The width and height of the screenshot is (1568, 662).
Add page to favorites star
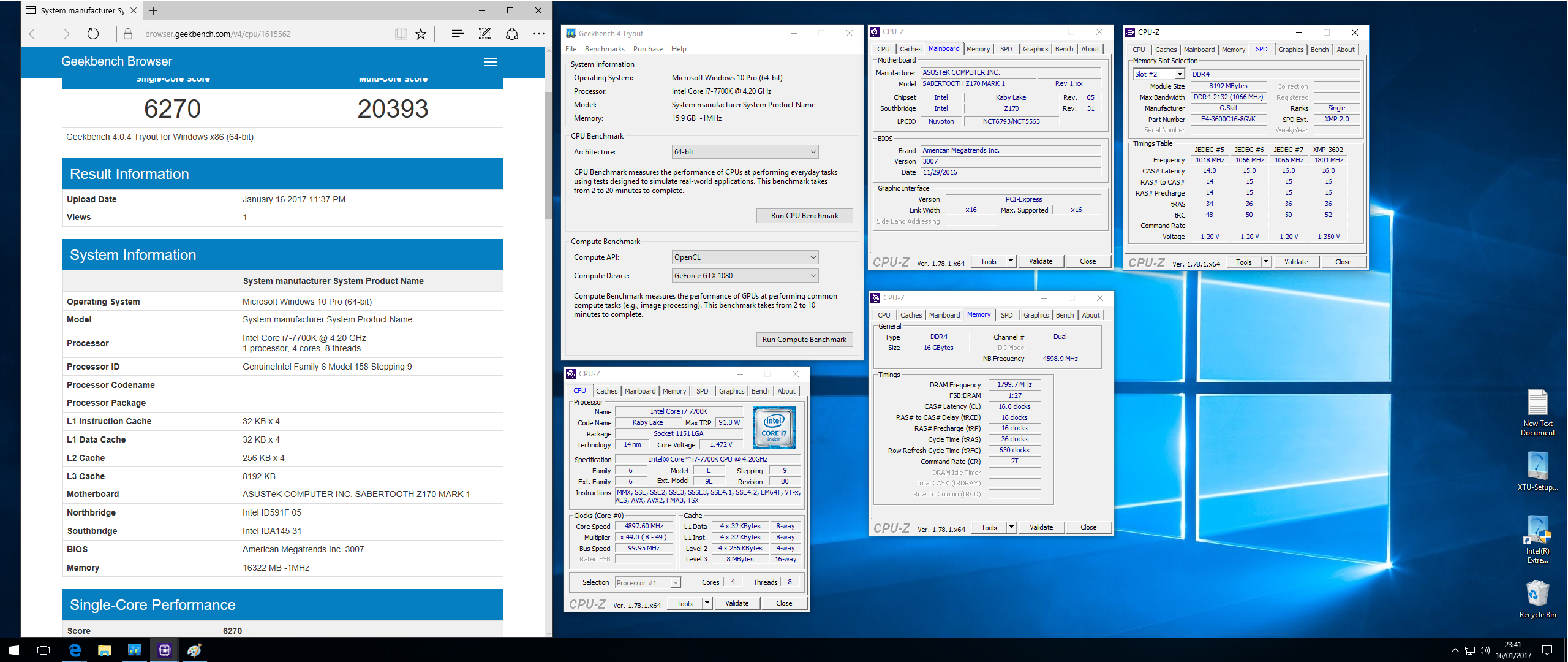tap(421, 34)
